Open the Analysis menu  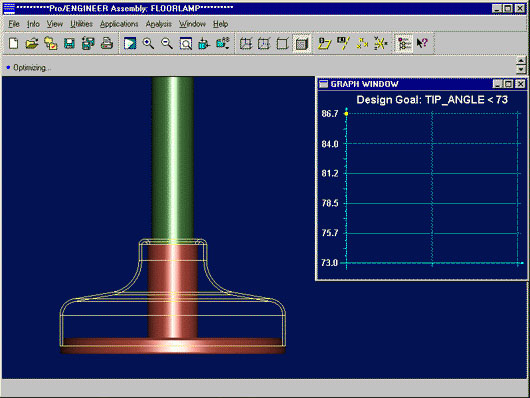[159, 24]
